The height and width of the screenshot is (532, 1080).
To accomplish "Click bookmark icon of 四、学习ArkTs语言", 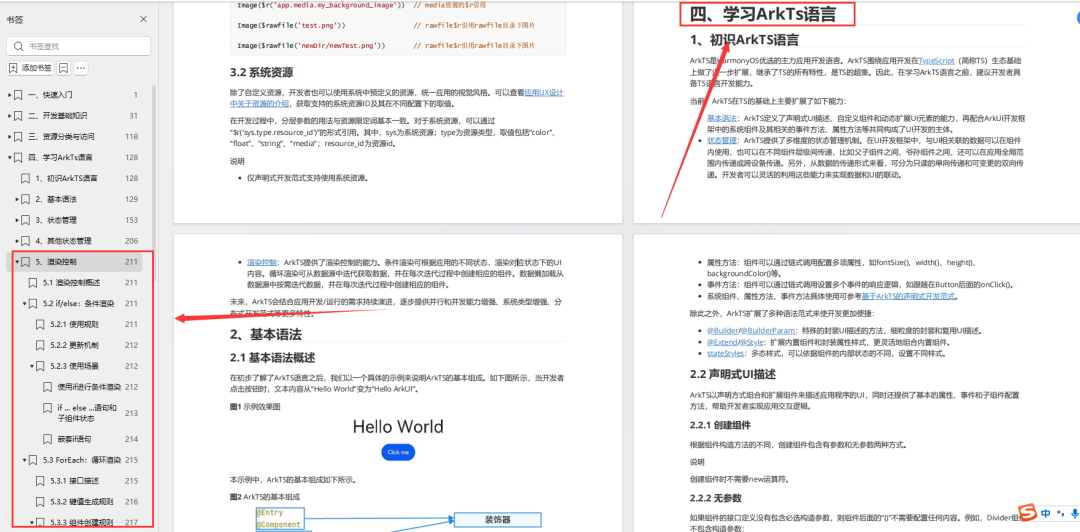I will tap(19, 158).
